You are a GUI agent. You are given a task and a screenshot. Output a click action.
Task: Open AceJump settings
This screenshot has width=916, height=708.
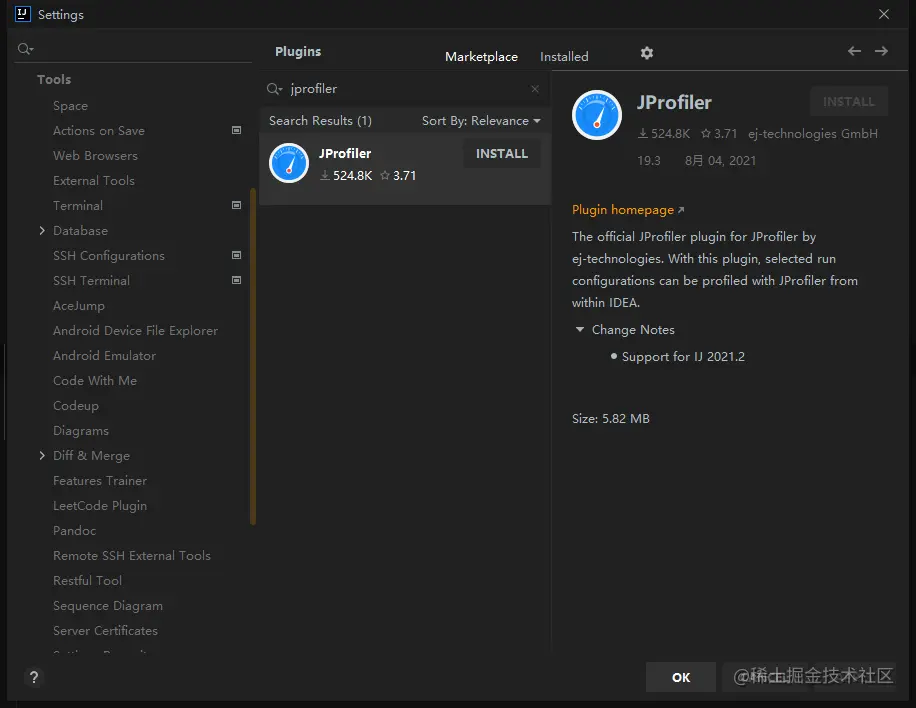pos(79,306)
